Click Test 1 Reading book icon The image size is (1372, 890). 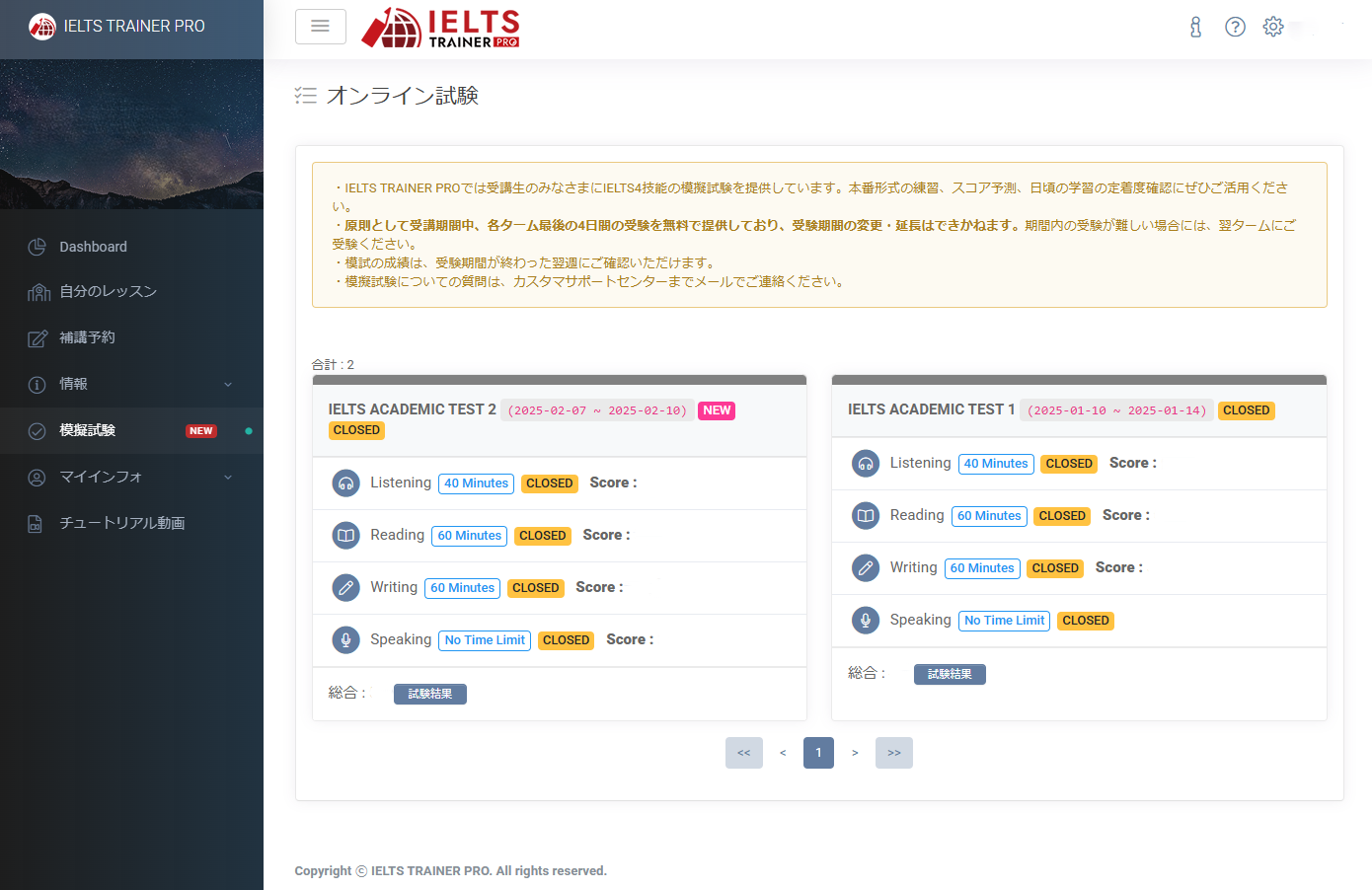point(866,515)
